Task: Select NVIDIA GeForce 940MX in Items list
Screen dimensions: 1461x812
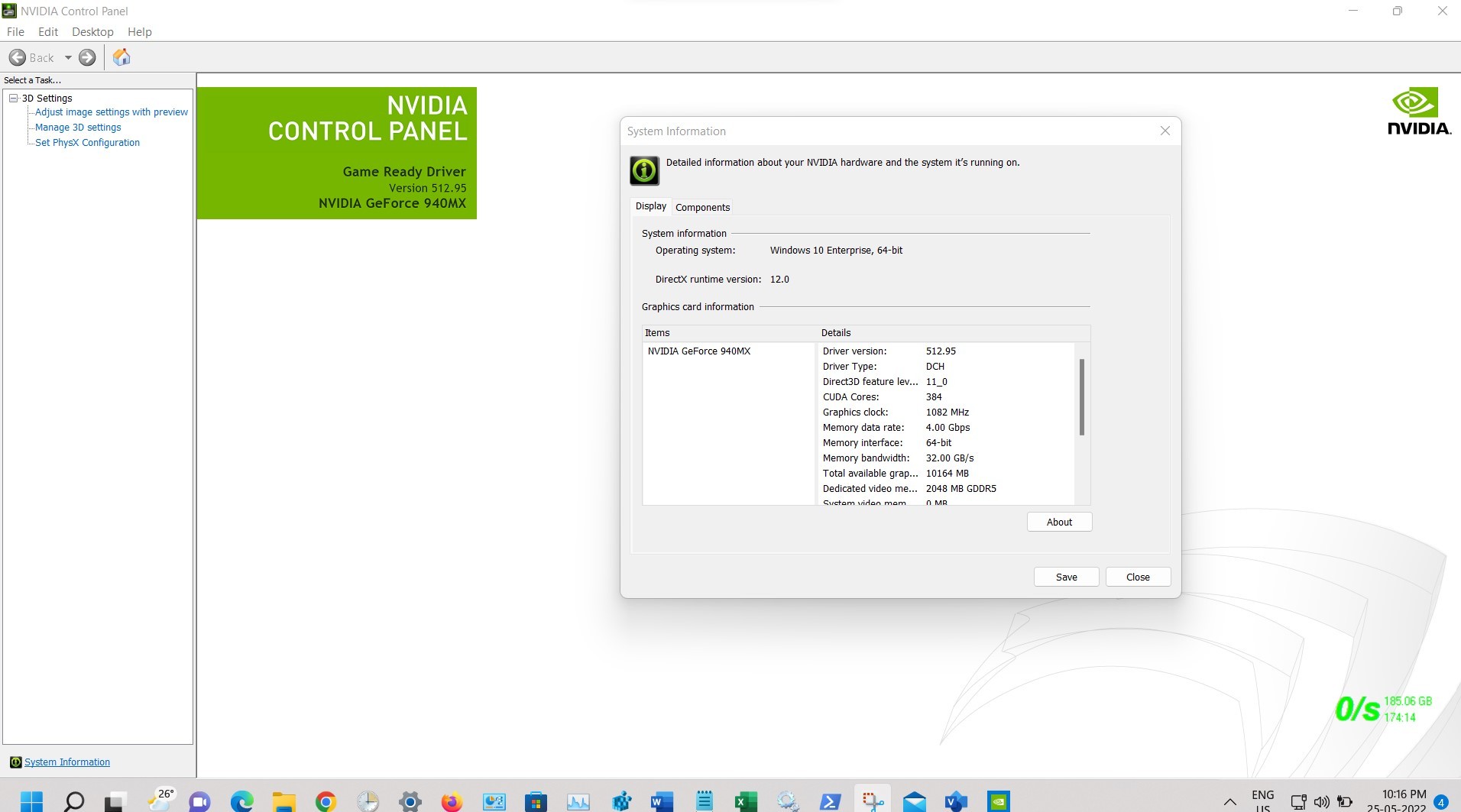Action: tap(699, 351)
